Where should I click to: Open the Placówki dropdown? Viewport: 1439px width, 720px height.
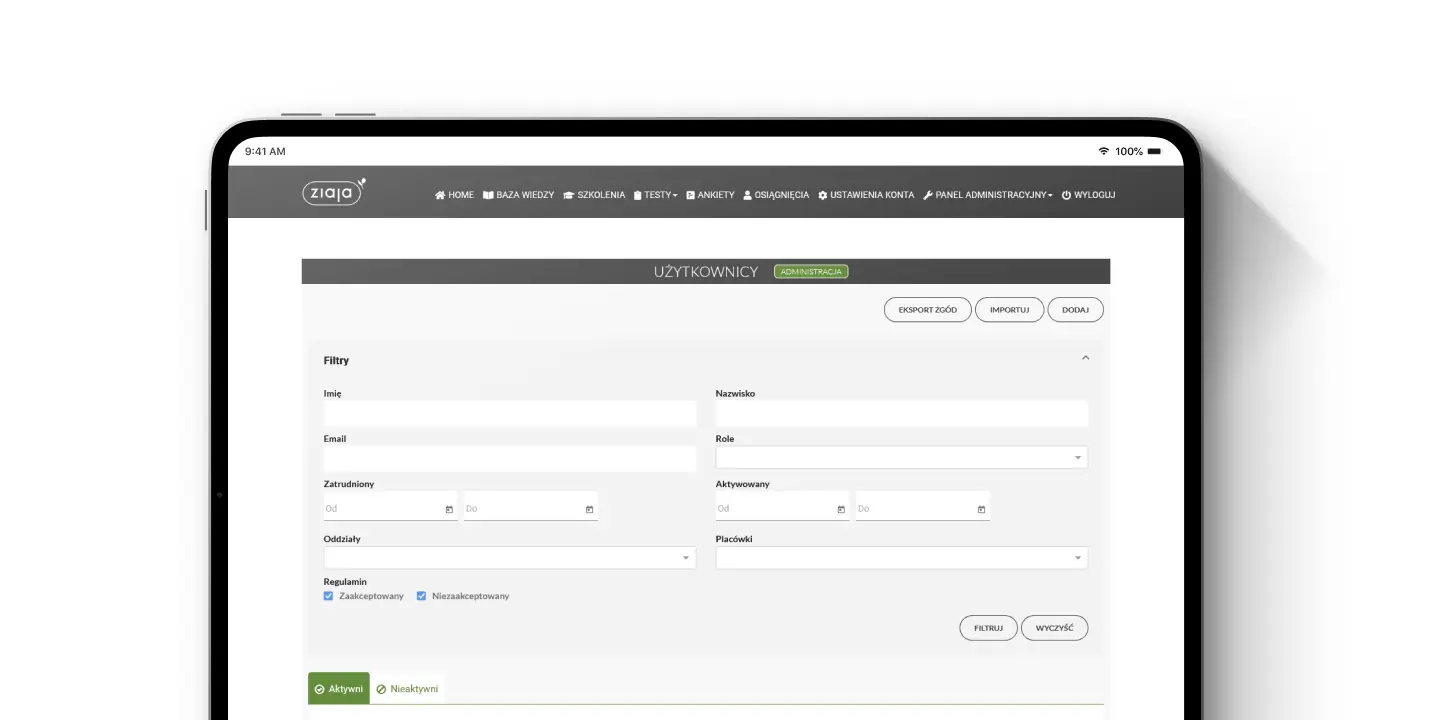[x=1077, y=557]
